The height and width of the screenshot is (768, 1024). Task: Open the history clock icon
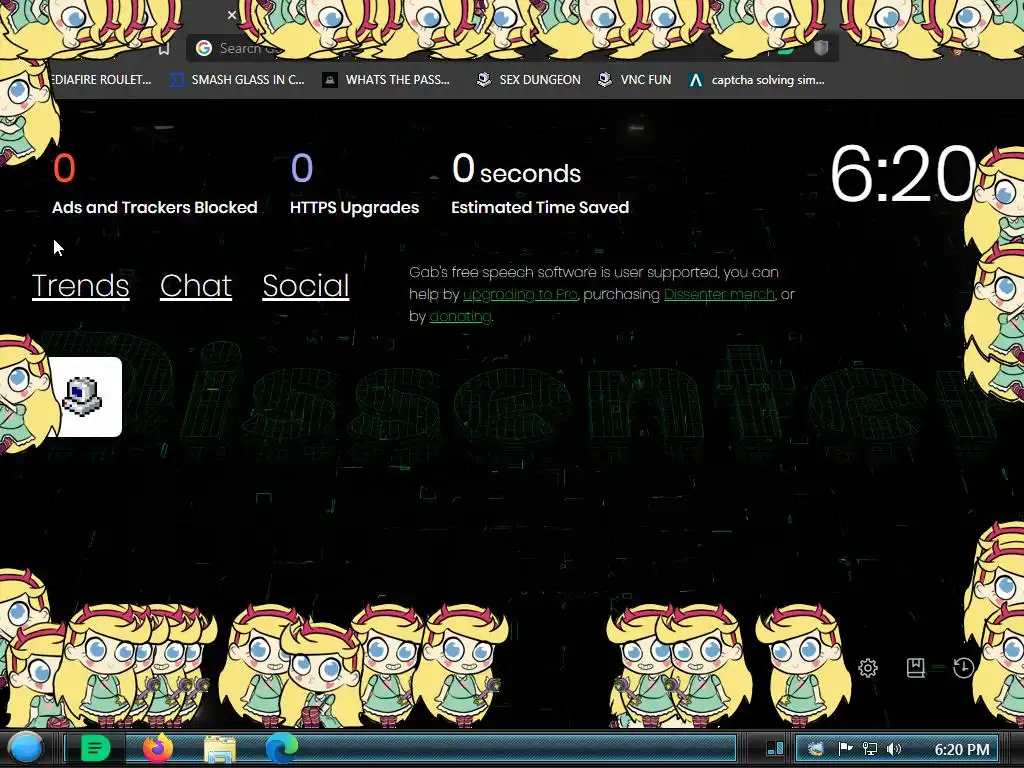[x=964, y=667]
